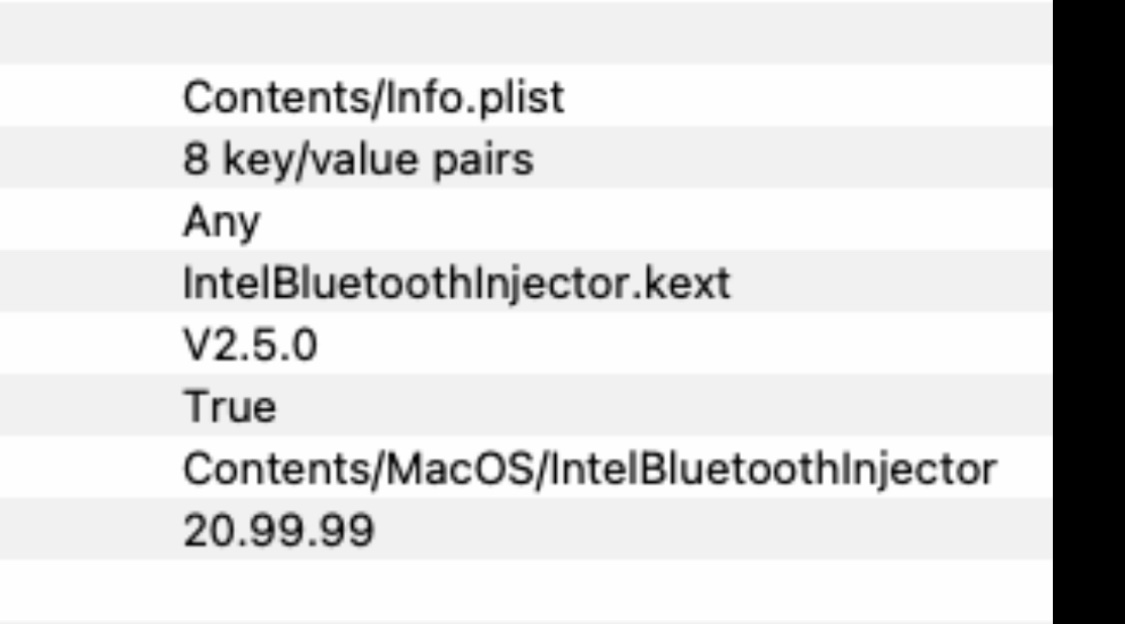This screenshot has width=1125, height=624.
Task: Click the black area right of the table
Action: pos(1088,312)
